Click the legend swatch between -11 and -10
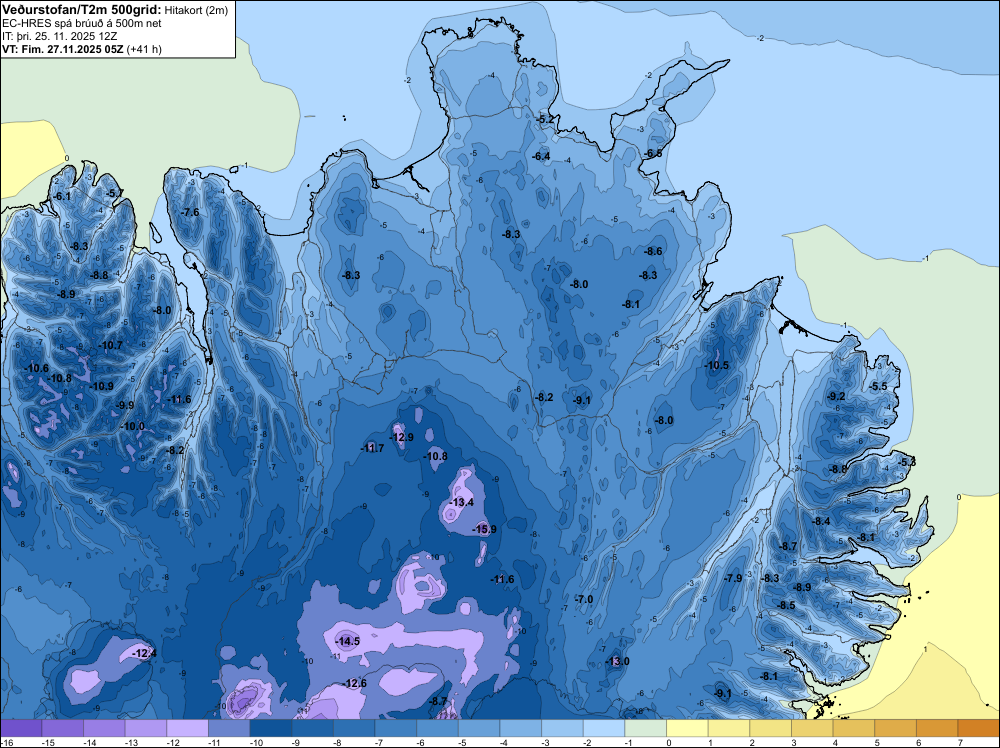1000x748 pixels. (x=229, y=728)
